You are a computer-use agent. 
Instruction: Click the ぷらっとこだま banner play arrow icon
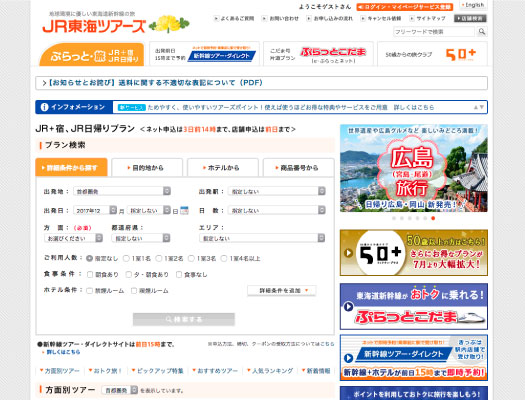(x=349, y=306)
